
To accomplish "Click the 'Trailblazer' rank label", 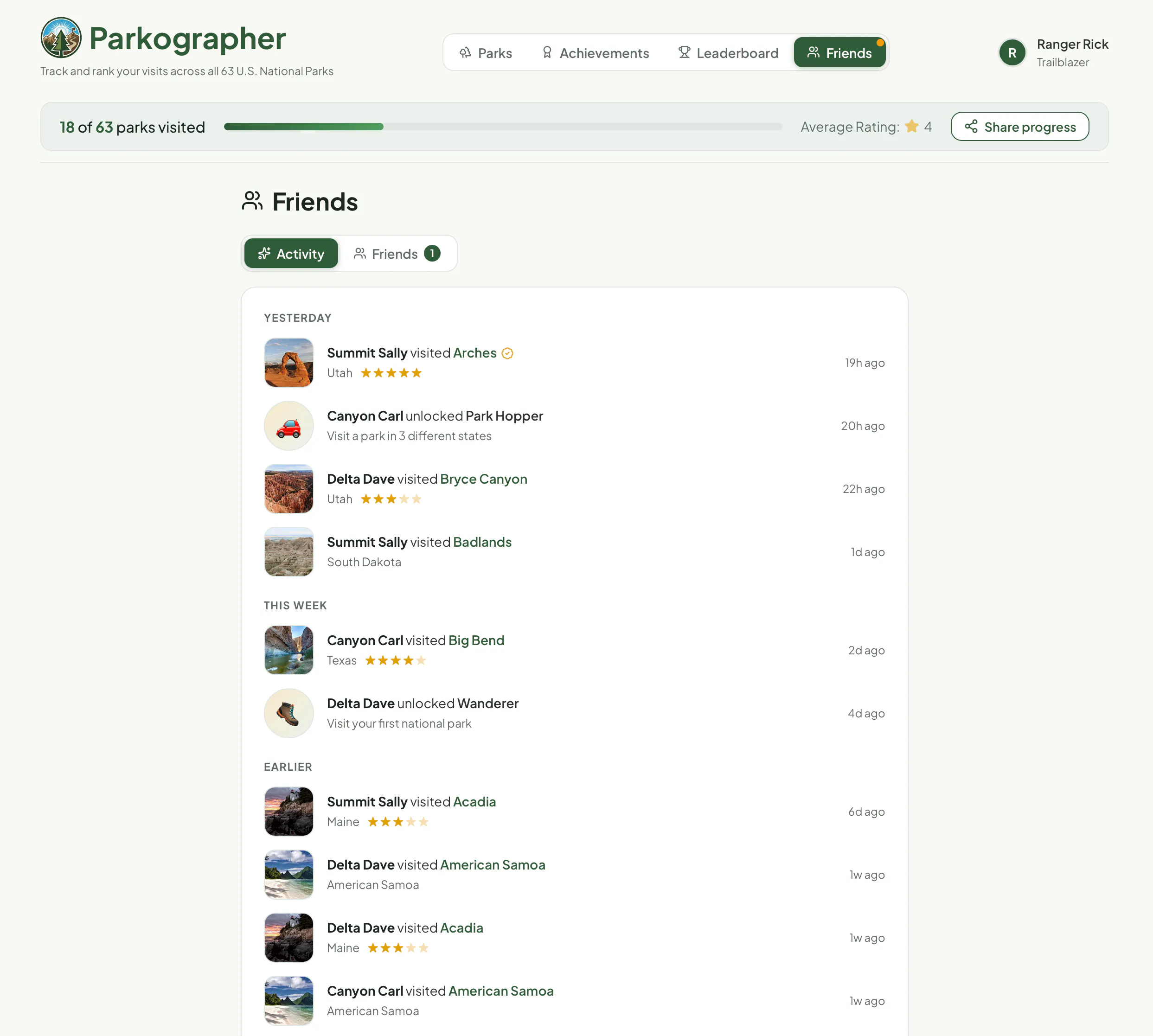I will click(x=1063, y=63).
